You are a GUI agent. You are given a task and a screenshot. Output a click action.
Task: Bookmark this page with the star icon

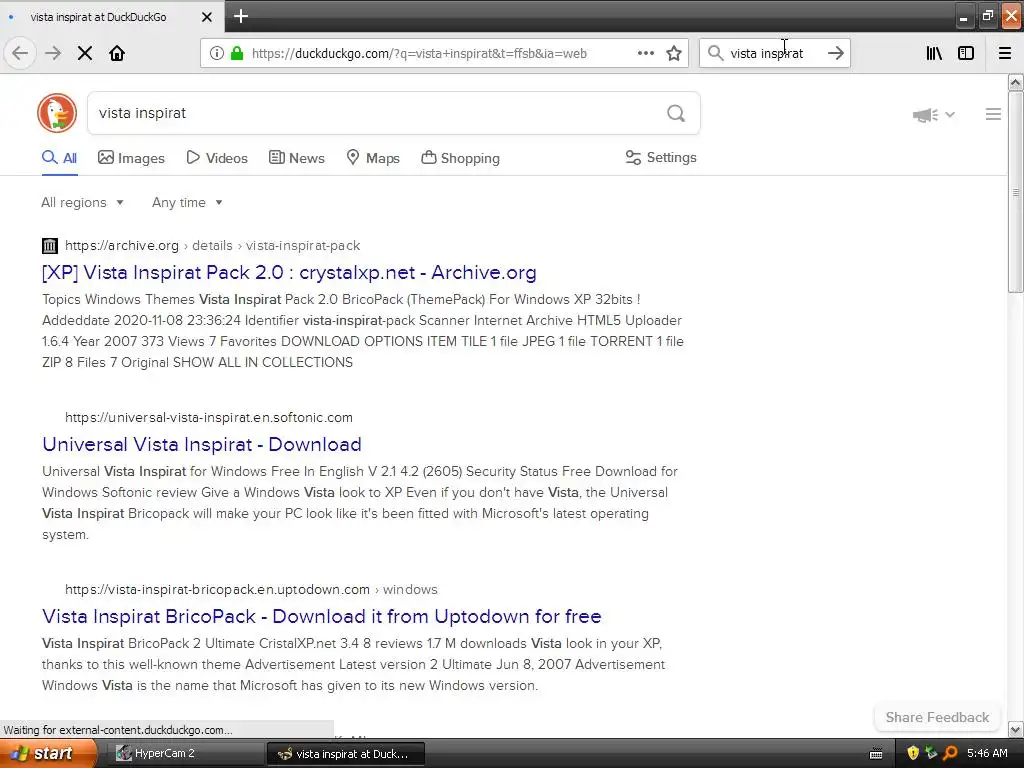(x=674, y=53)
